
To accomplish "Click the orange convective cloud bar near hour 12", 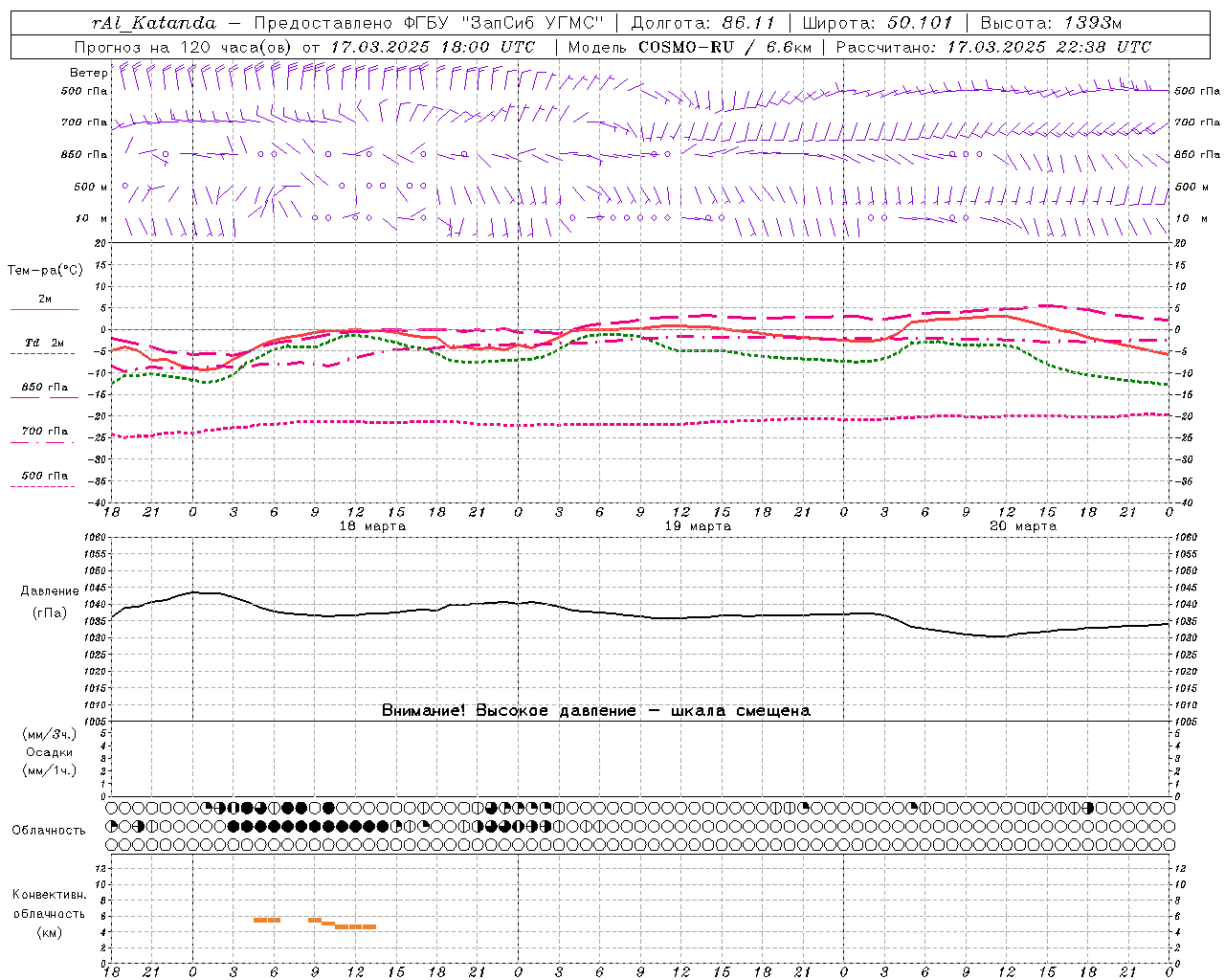I will (356, 926).
